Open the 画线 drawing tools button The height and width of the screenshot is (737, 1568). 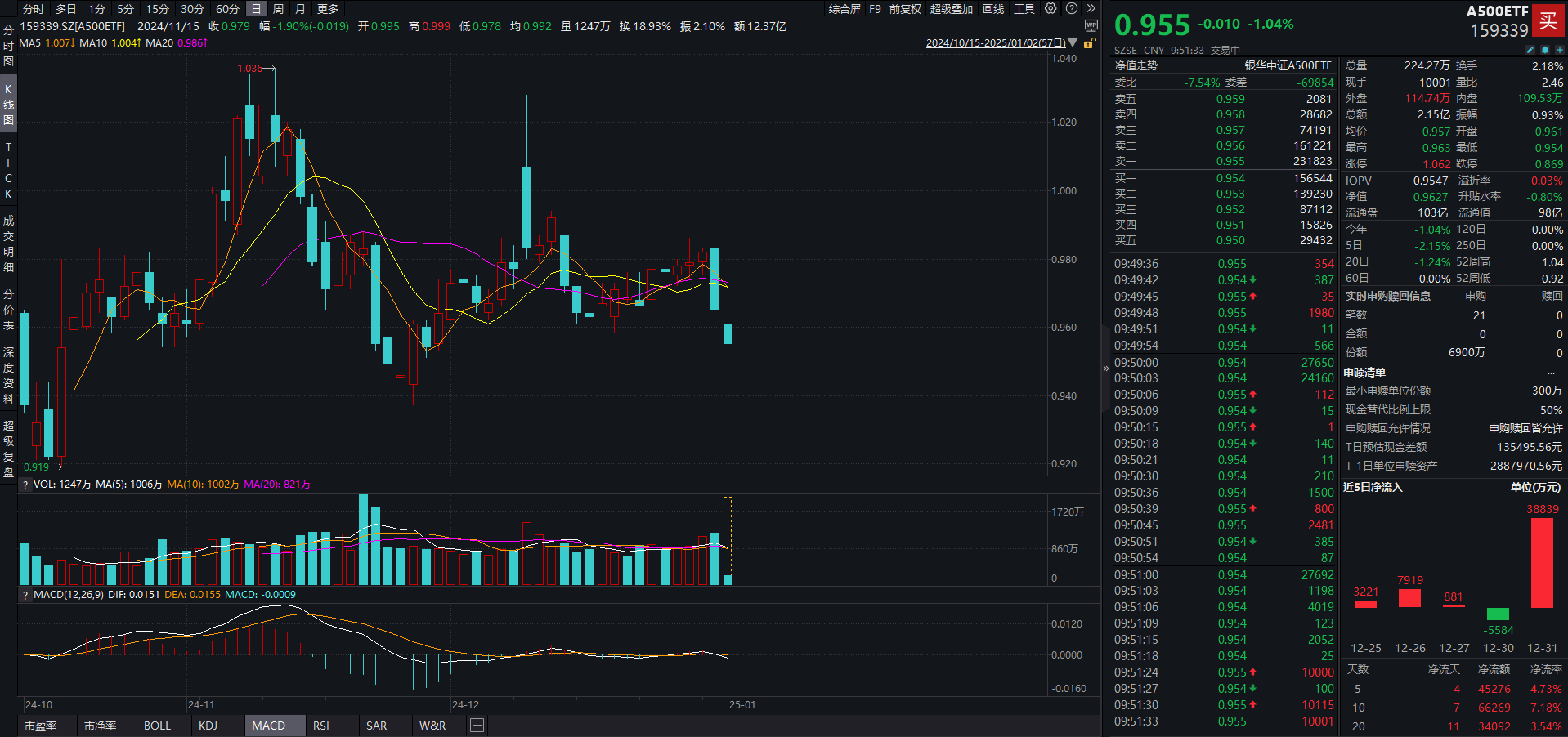993,9
